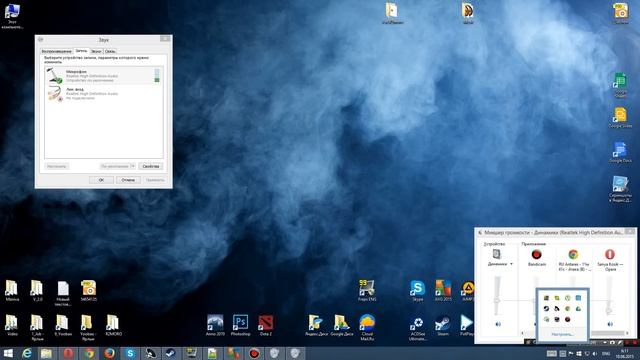Open File Explorer from the taskbar
Image resolution: width=640 pixels, height=360 pixels.
[46, 353]
